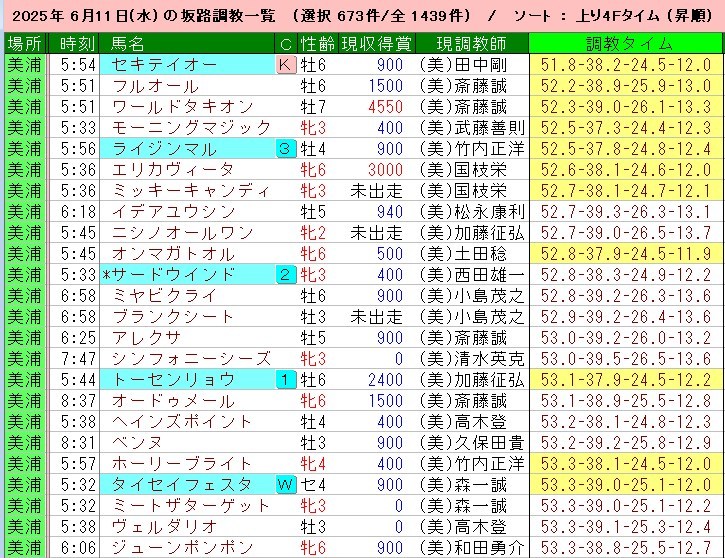Select horse name ワールドタキオン
This screenshot has height=558, width=725.
pos(183,107)
